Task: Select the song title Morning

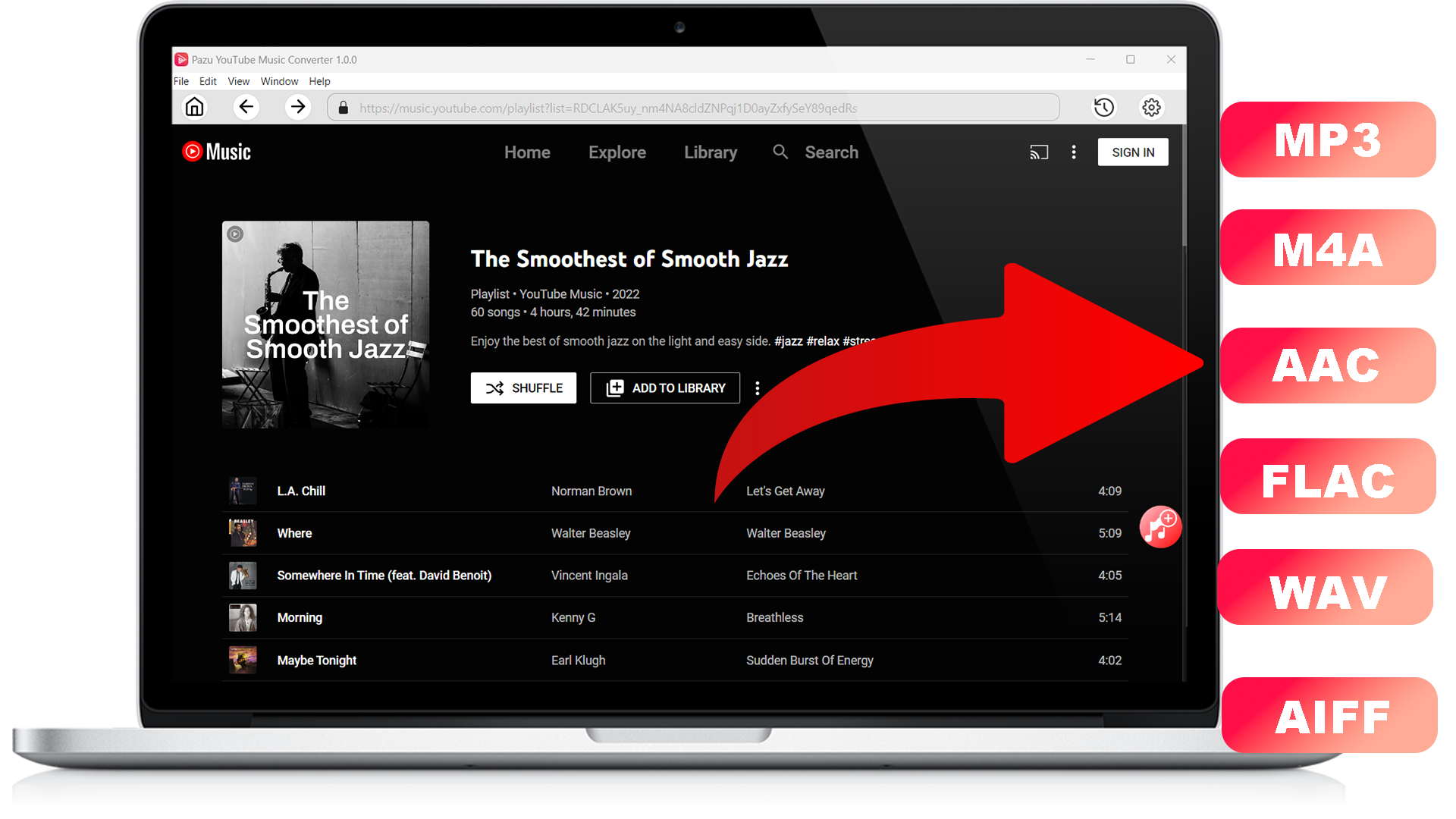Action: tap(300, 618)
